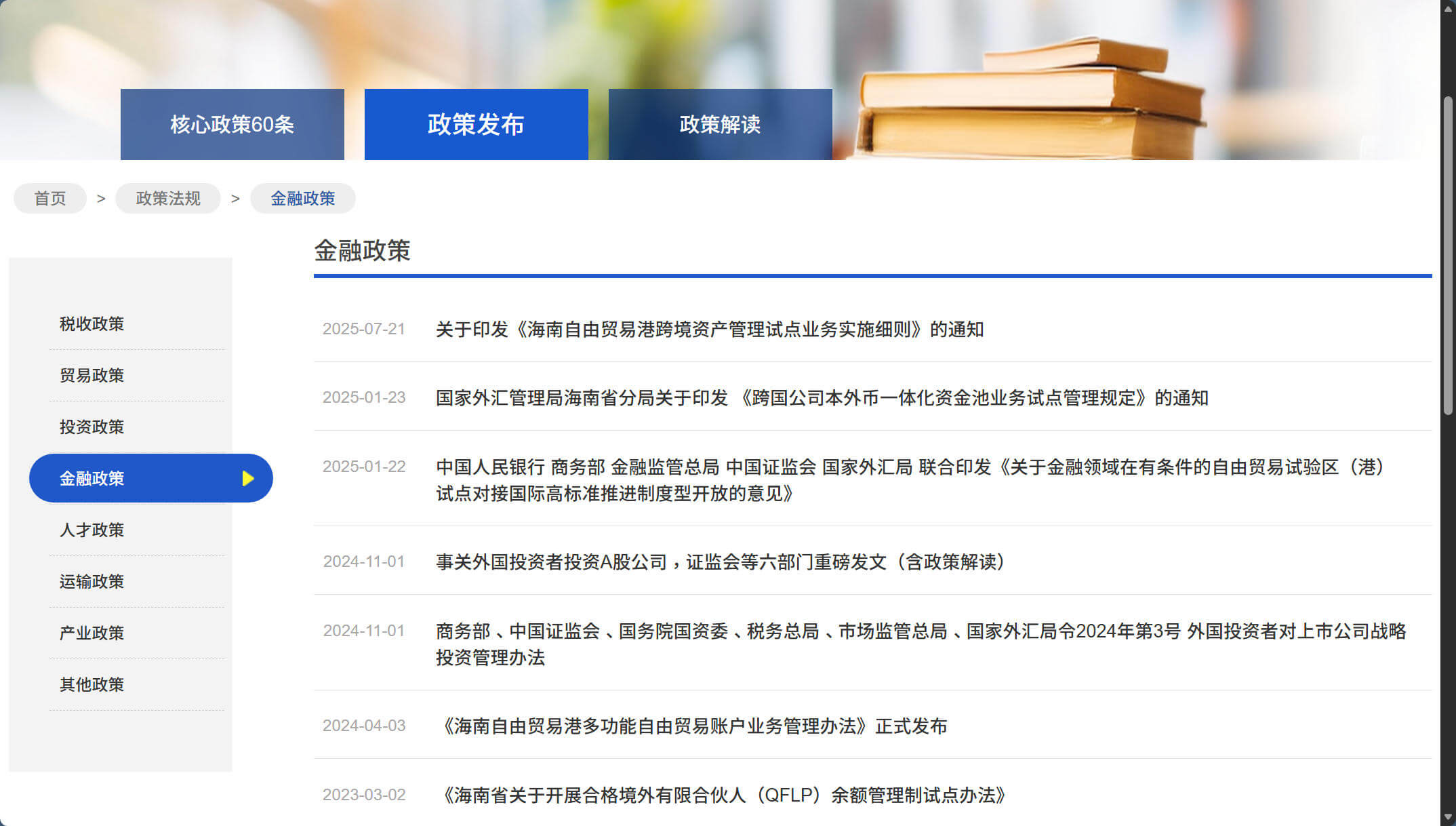Open the 政策解读 tab

pos(720,125)
